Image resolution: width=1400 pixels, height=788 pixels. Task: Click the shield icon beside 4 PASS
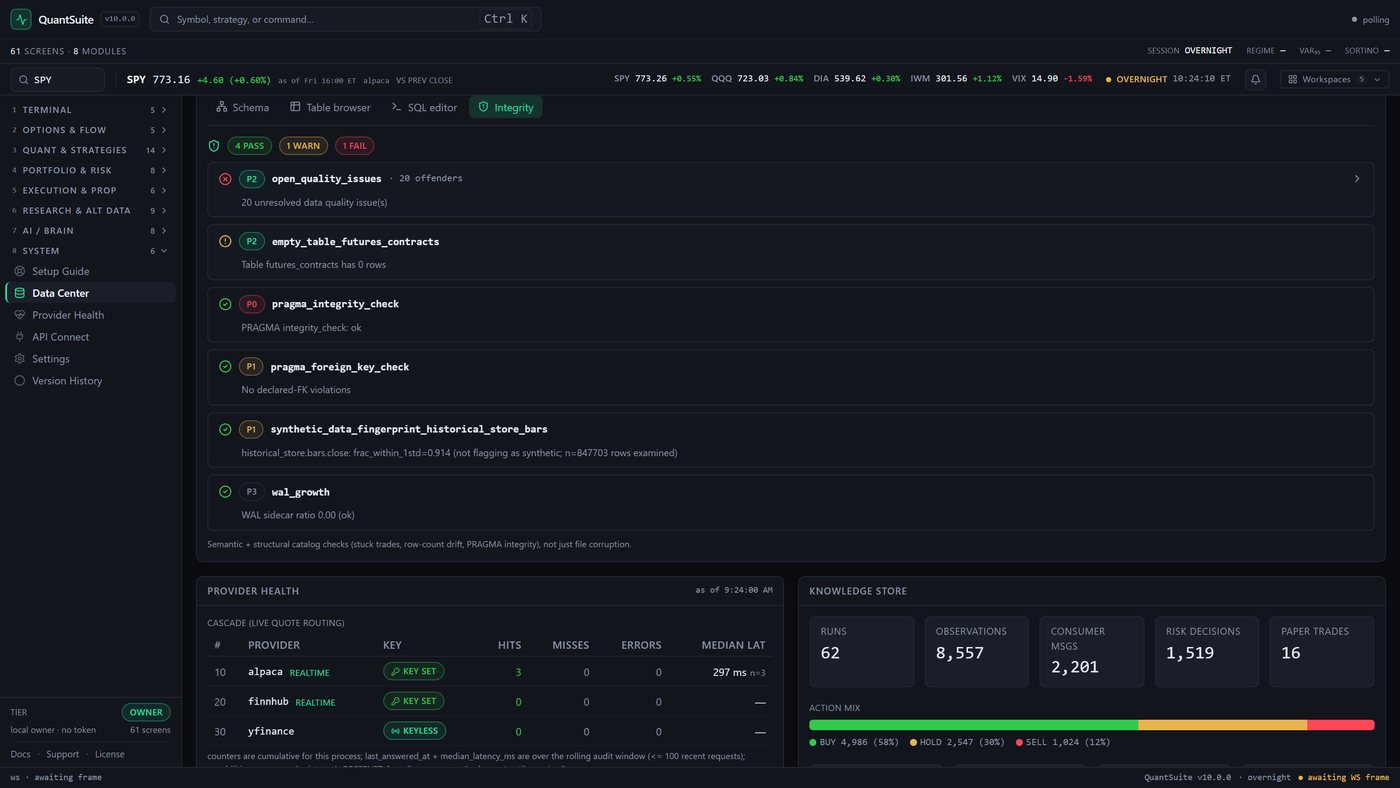[x=214, y=146]
